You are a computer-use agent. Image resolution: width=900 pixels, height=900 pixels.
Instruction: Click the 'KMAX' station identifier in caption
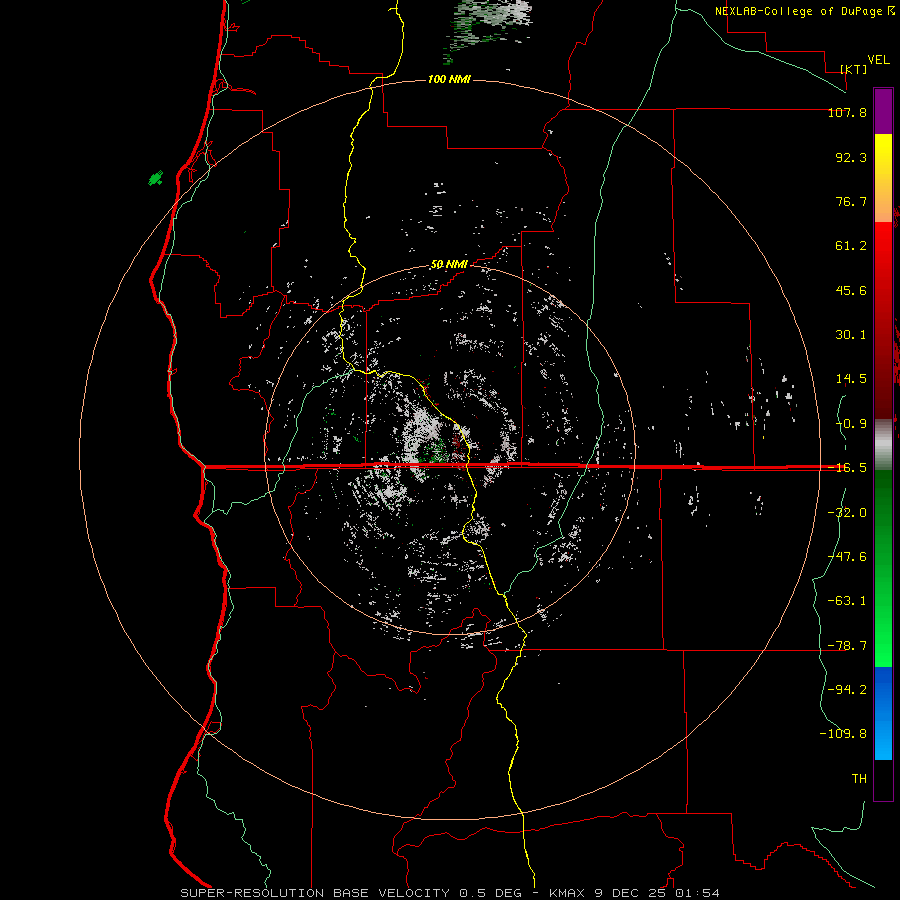point(567,893)
